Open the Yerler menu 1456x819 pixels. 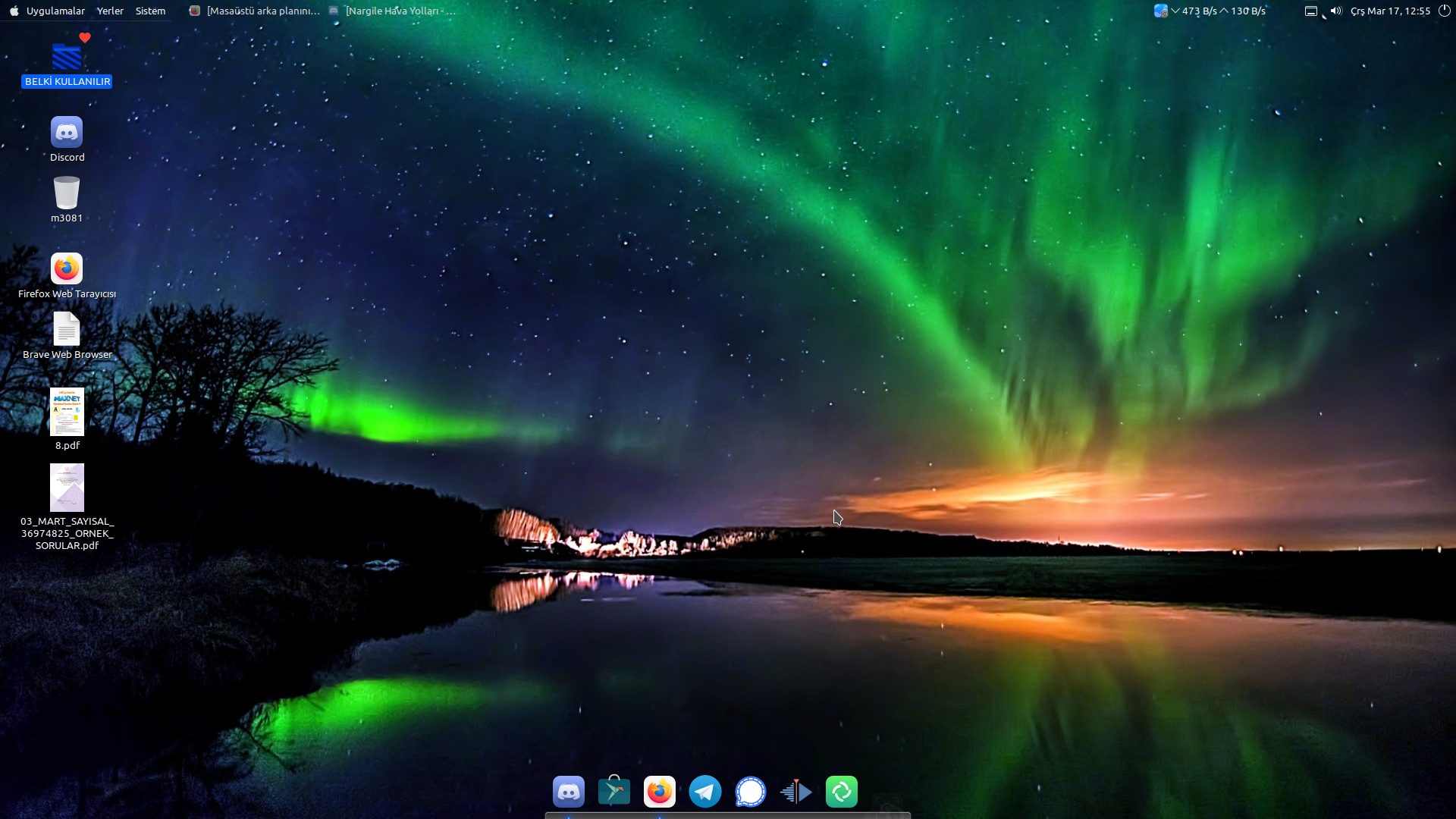pyautogui.click(x=110, y=11)
